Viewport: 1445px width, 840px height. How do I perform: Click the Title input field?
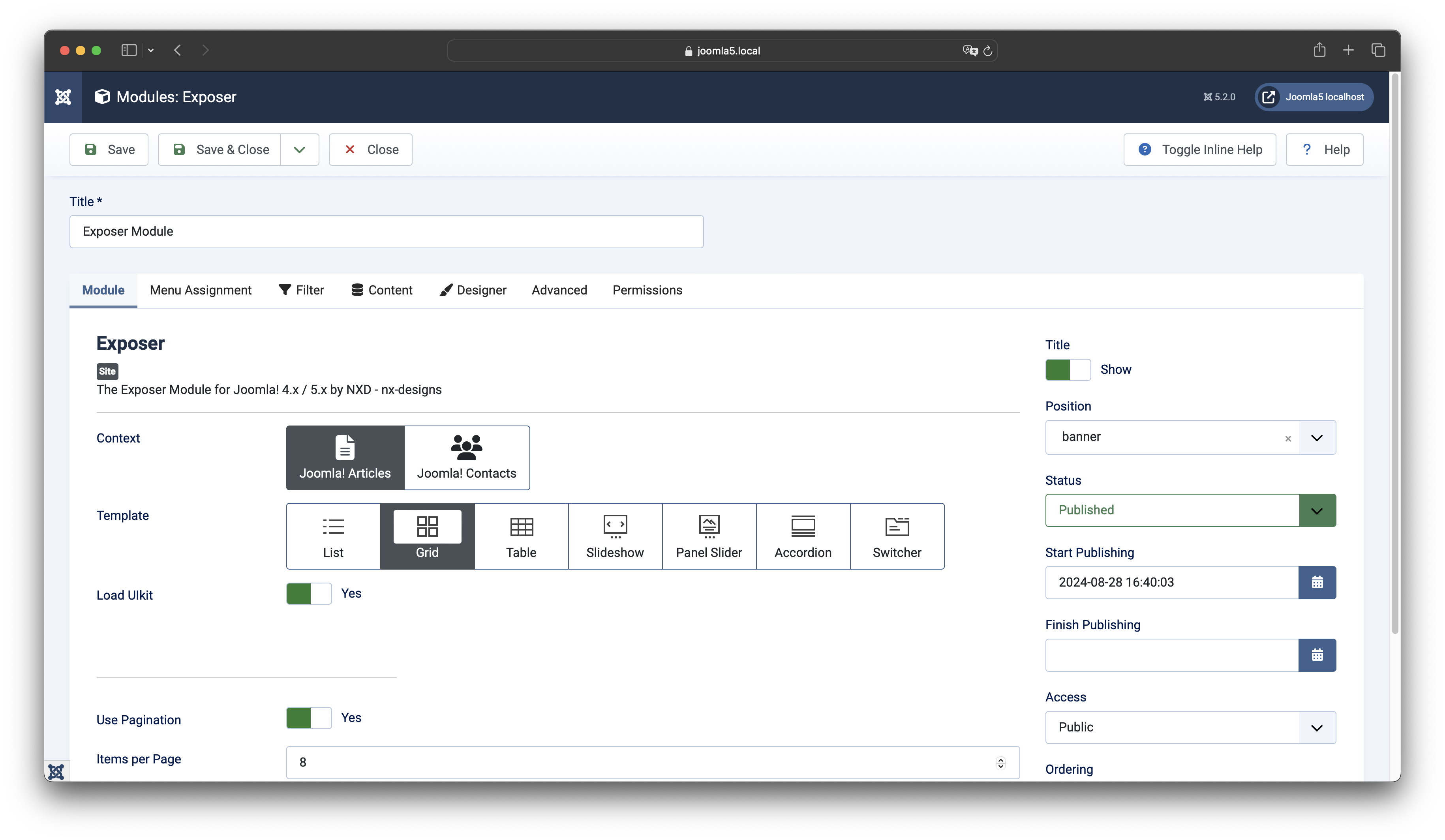click(387, 232)
